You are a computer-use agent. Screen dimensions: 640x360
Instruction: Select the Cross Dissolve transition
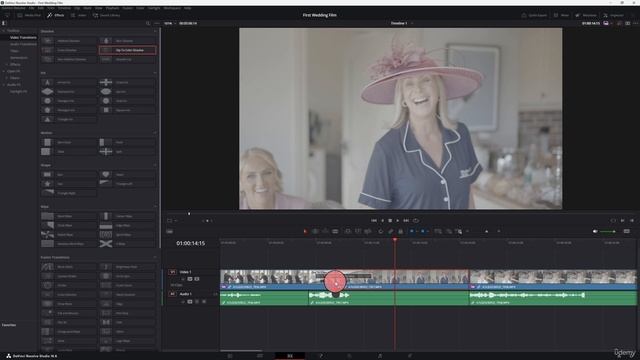[x=69, y=50]
